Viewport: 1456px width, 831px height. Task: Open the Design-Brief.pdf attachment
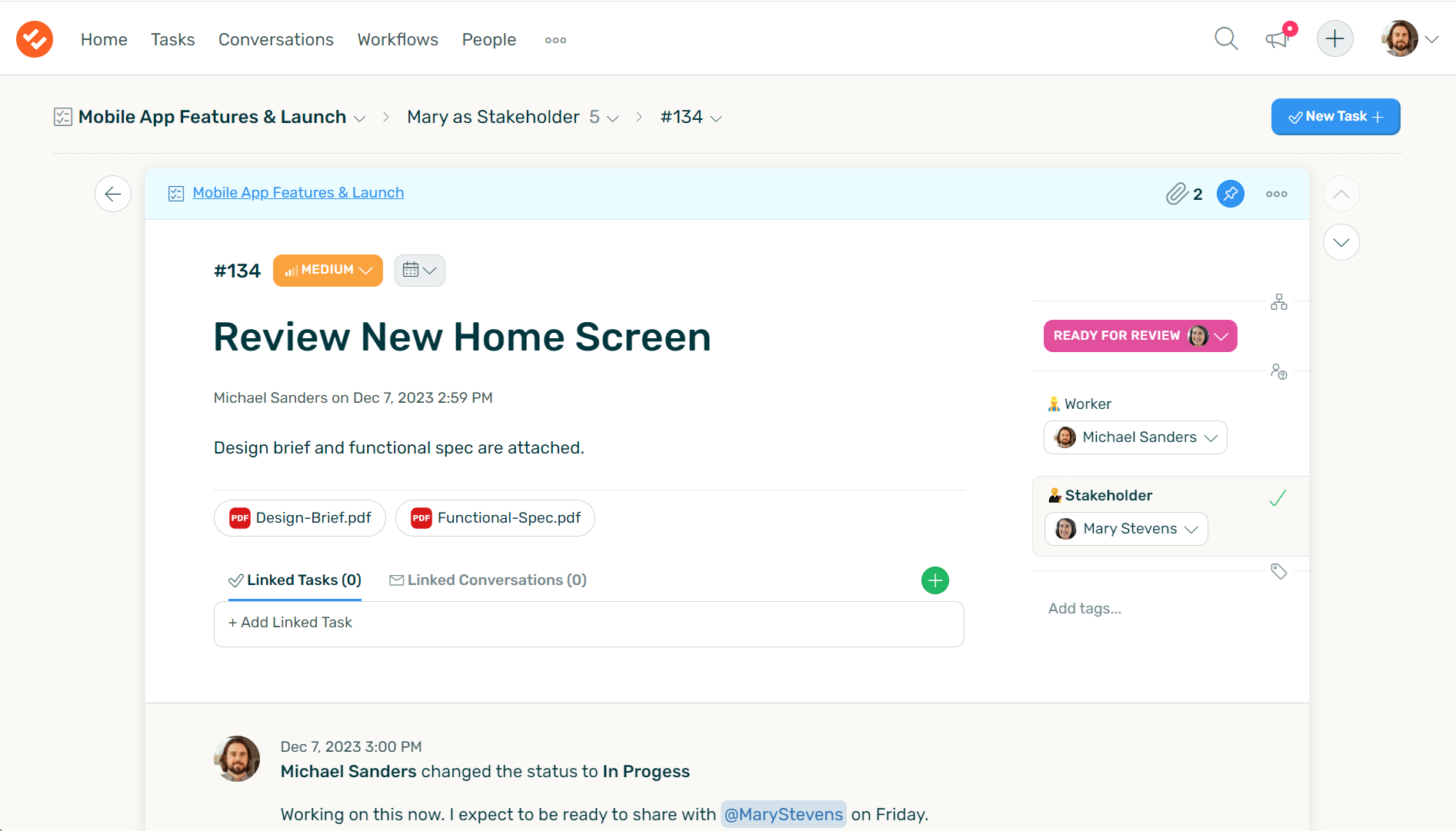coord(300,518)
